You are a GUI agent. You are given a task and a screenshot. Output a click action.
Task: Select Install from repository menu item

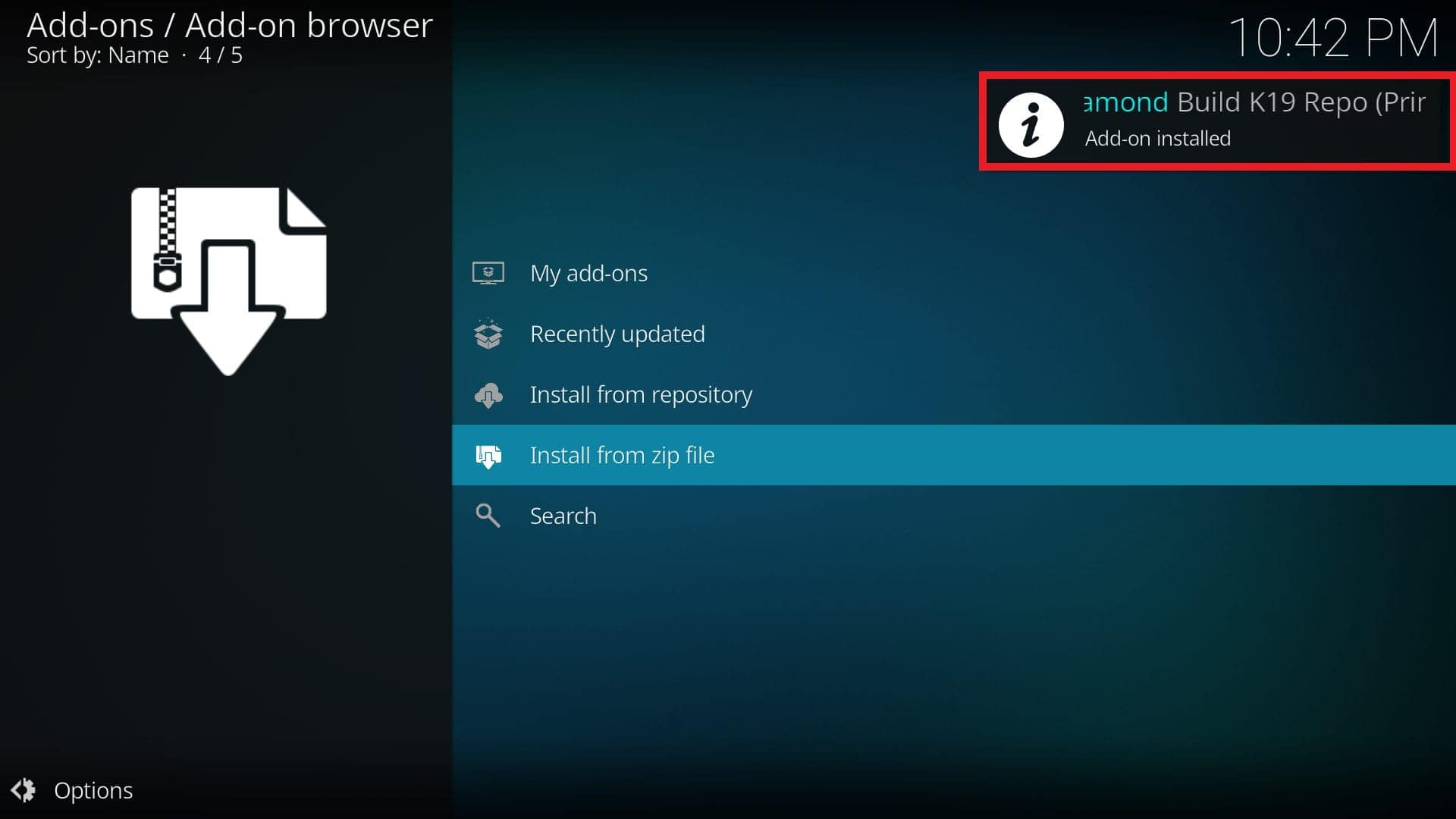click(x=641, y=393)
